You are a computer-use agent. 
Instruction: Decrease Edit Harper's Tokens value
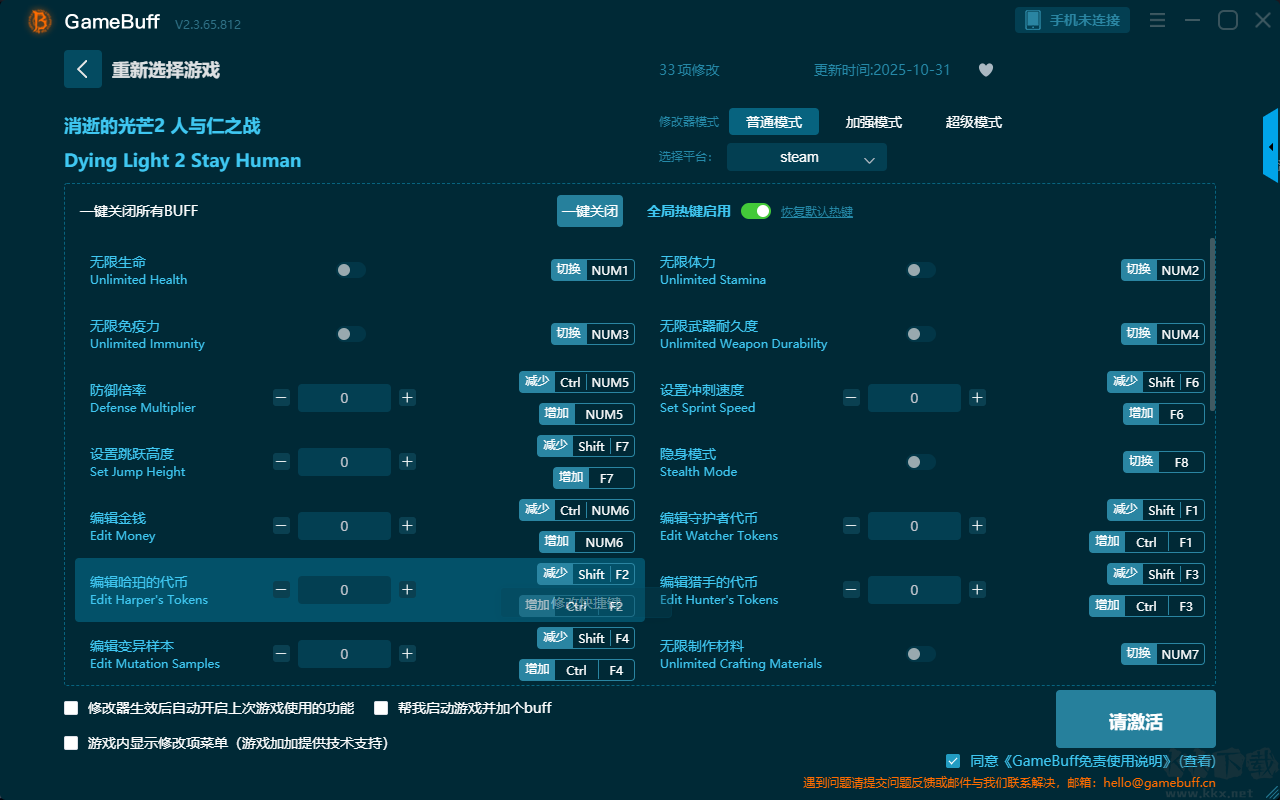(x=281, y=590)
